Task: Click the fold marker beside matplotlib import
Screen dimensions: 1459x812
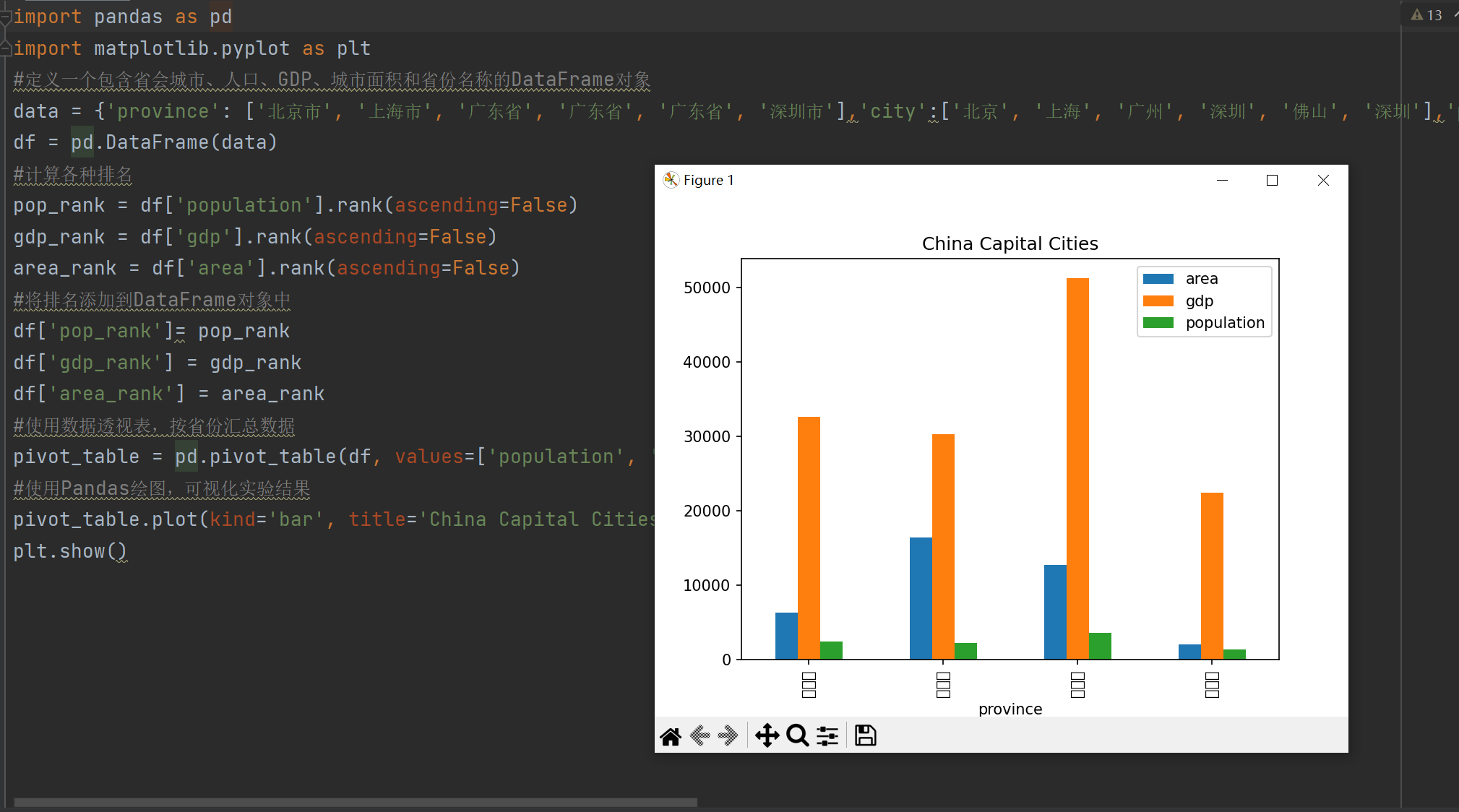Action: pyautogui.click(x=6, y=48)
